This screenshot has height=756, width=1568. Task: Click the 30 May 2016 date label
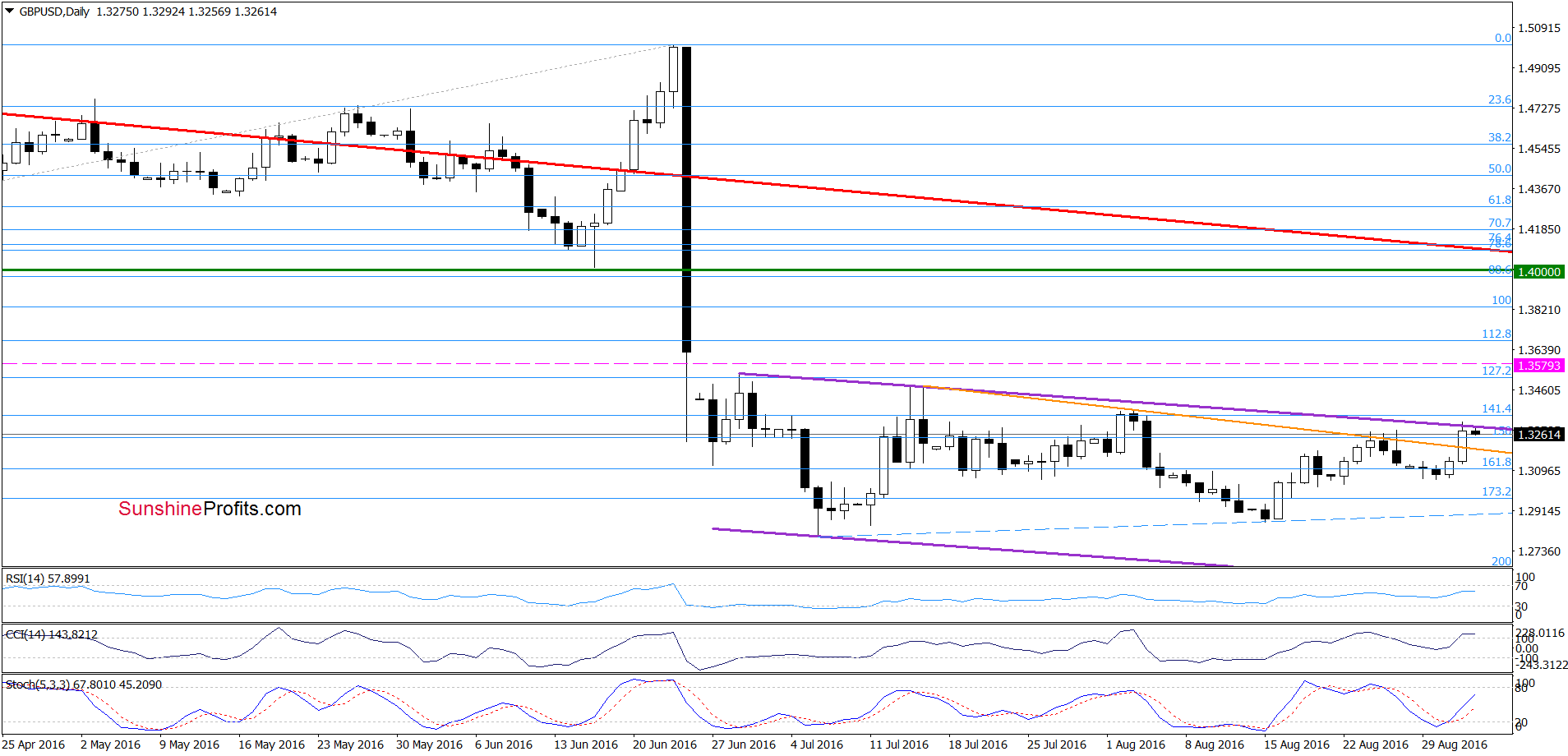click(x=429, y=744)
